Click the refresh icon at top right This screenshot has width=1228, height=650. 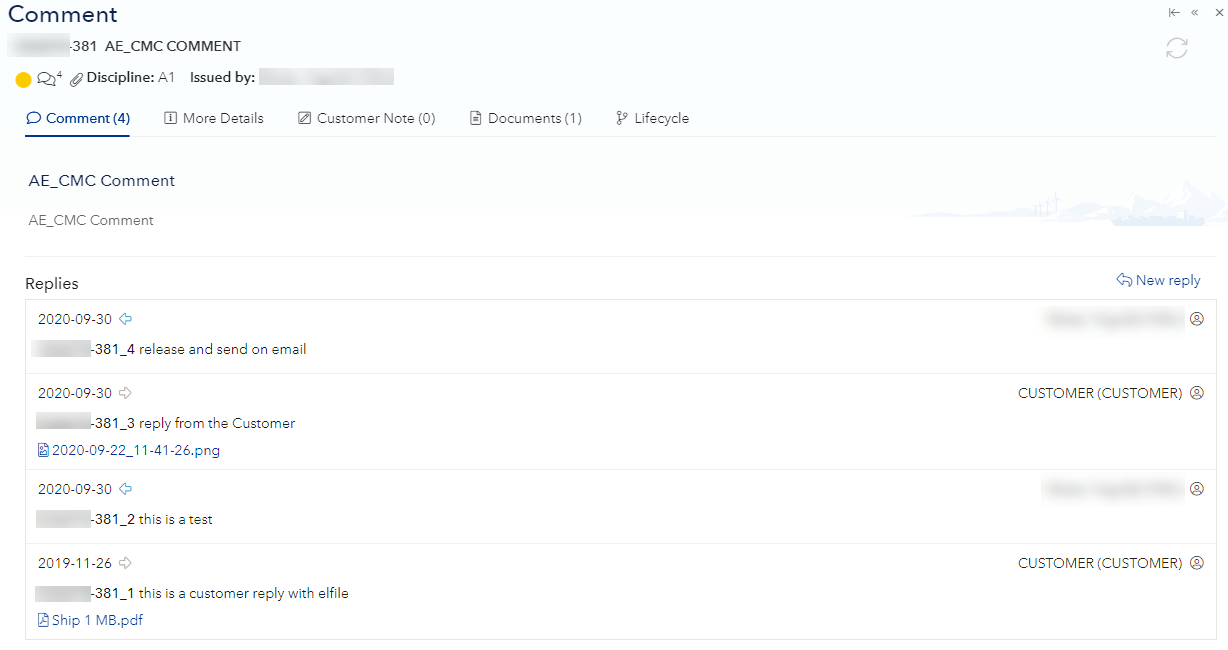1177,48
